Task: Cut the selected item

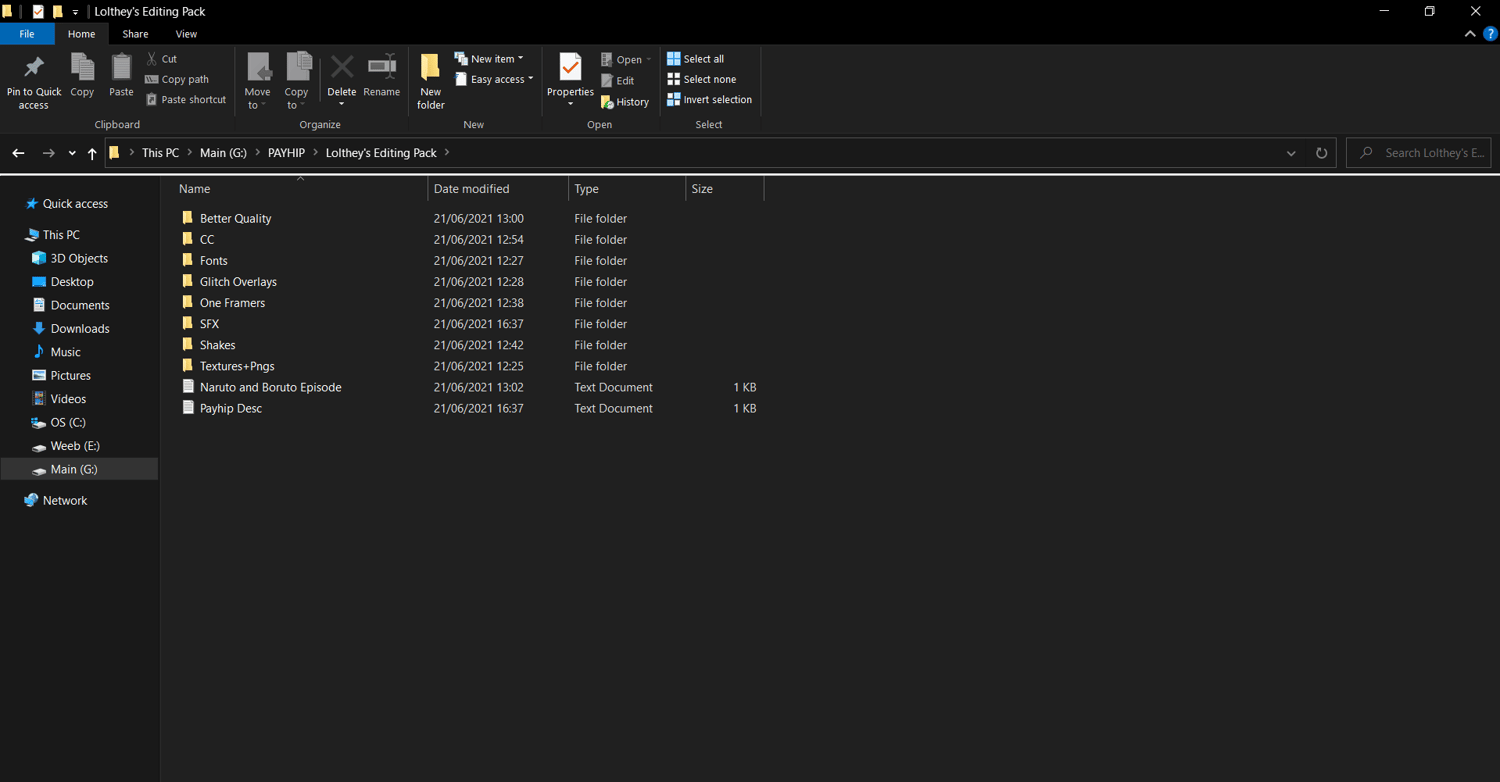Action: (162, 59)
